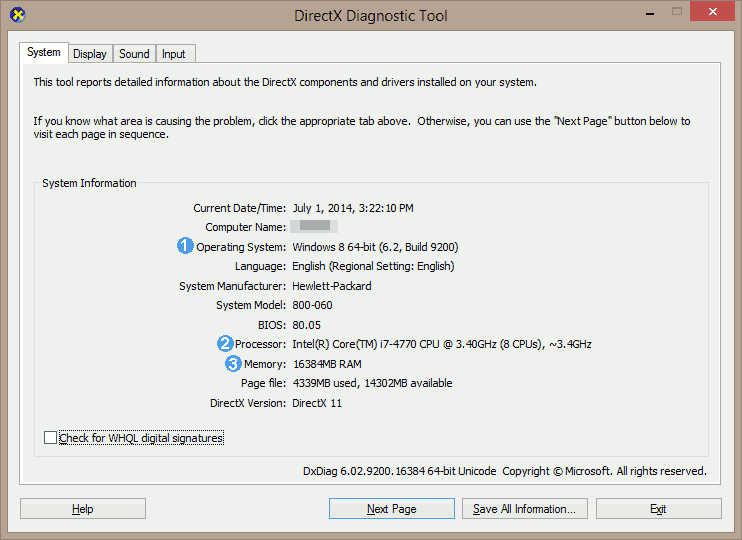Viewport: 742px width, 540px height.
Task: Click the 'DirectX Version:' label
Action: 248,403
